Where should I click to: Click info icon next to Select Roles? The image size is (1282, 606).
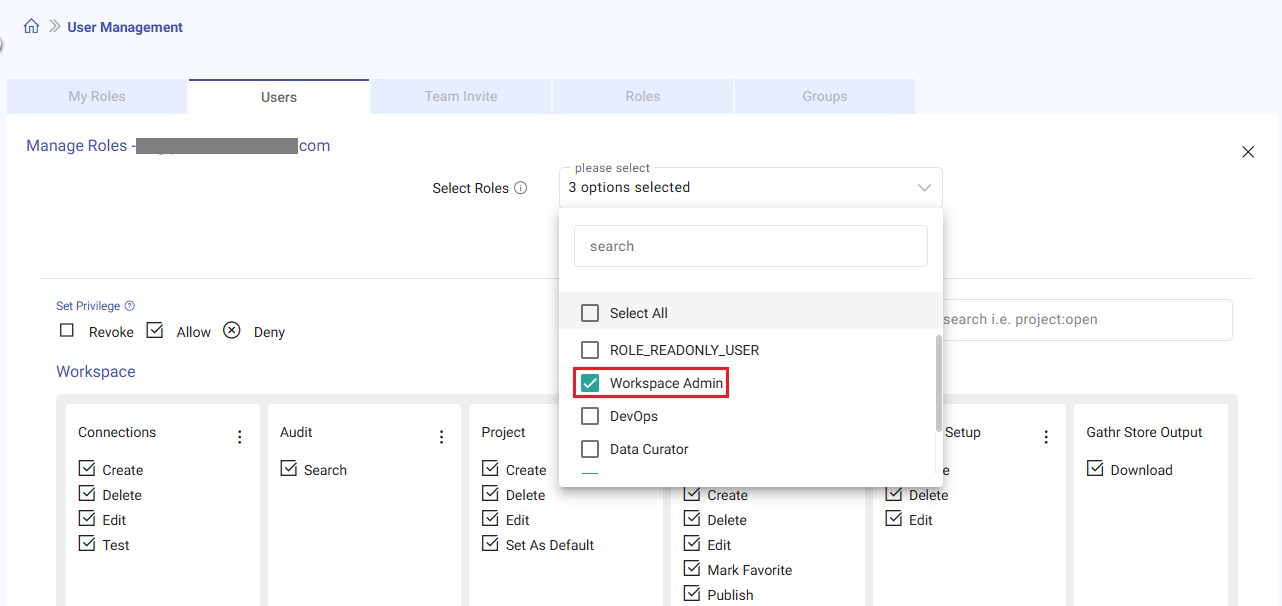pyautogui.click(x=520, y=188)
